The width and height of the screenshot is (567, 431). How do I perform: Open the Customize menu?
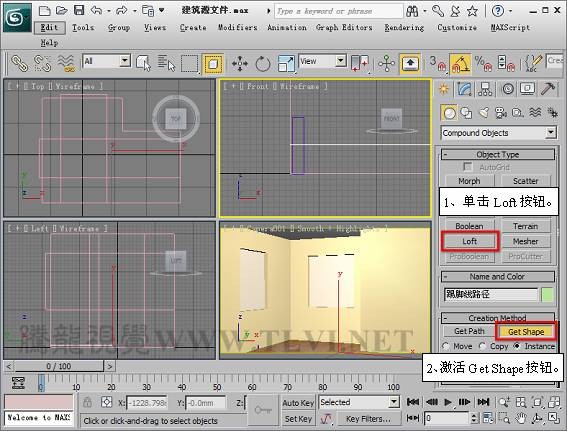tap(457, 27)
